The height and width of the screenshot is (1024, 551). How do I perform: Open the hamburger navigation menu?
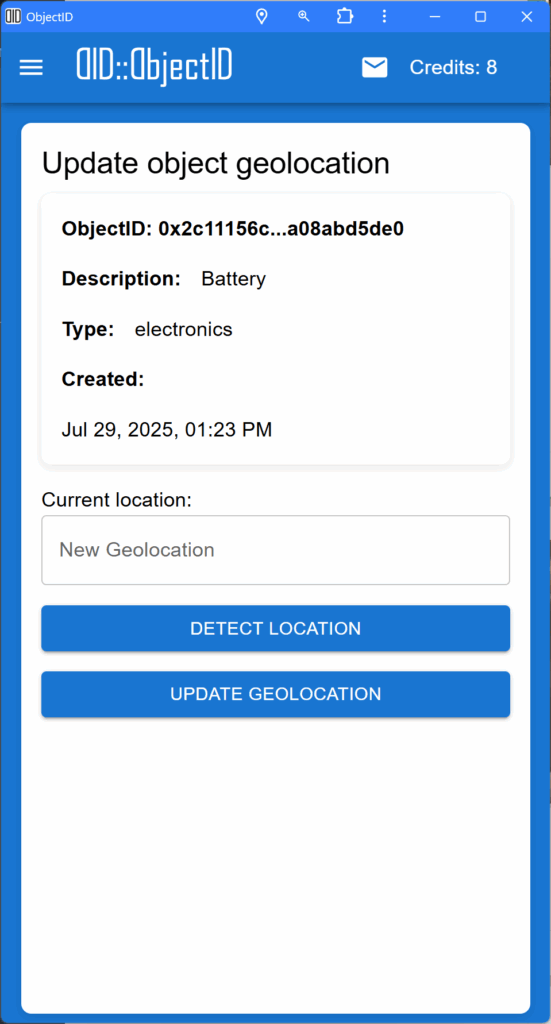pyautogui.click(x=31, y=67)
